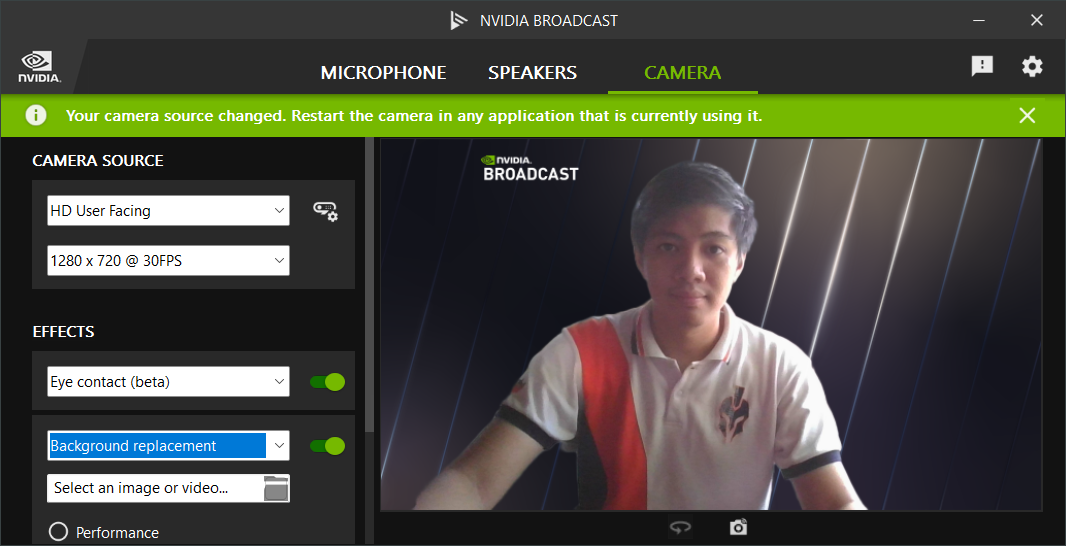This screenshot has height=546, width=1066.
Task: Click the folder icon to browse for a background image
Action: click(x=277, y=488)
